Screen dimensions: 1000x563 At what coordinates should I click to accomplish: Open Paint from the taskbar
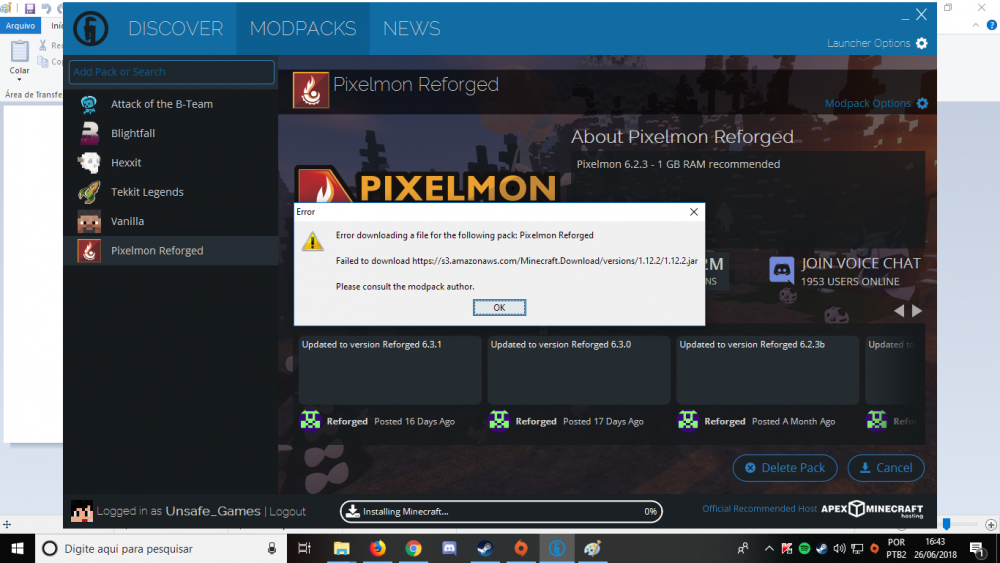[592, 548]
